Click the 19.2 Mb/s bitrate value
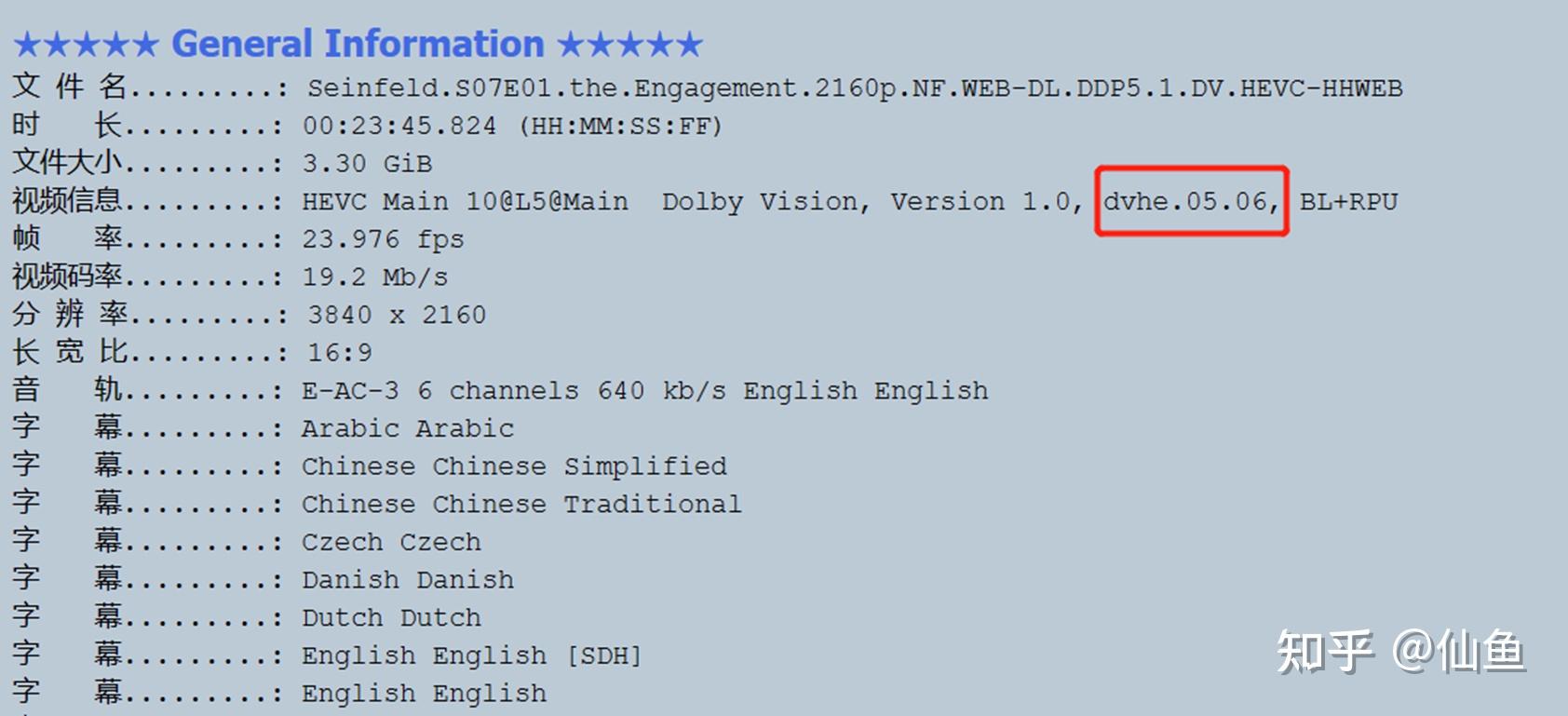 [x=374, y=277]
